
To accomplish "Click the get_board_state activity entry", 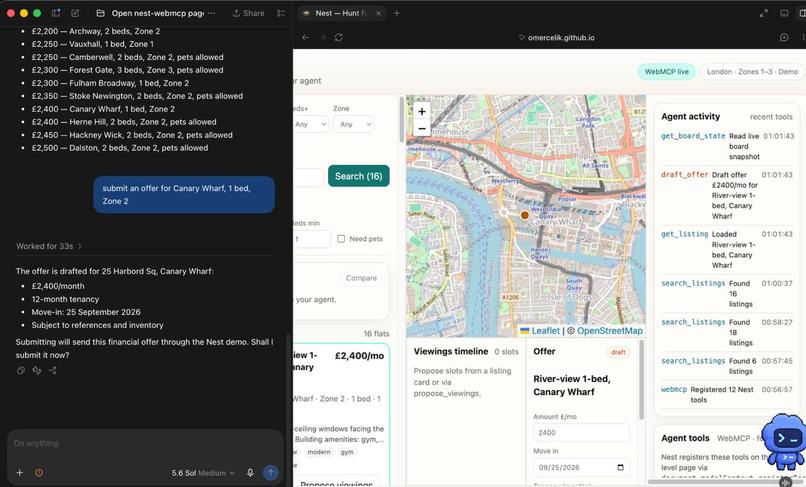I will [x=727, y=146].
